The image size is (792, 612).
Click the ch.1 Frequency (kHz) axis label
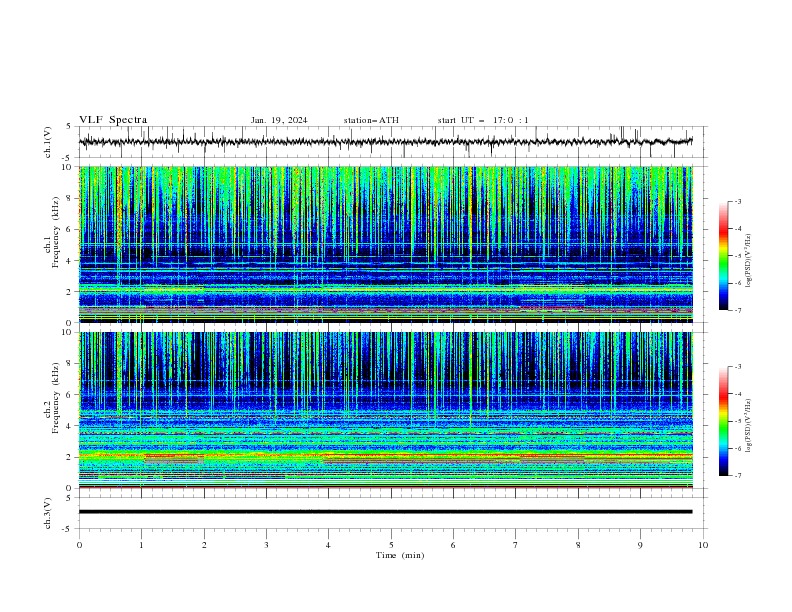pos(52,233)
